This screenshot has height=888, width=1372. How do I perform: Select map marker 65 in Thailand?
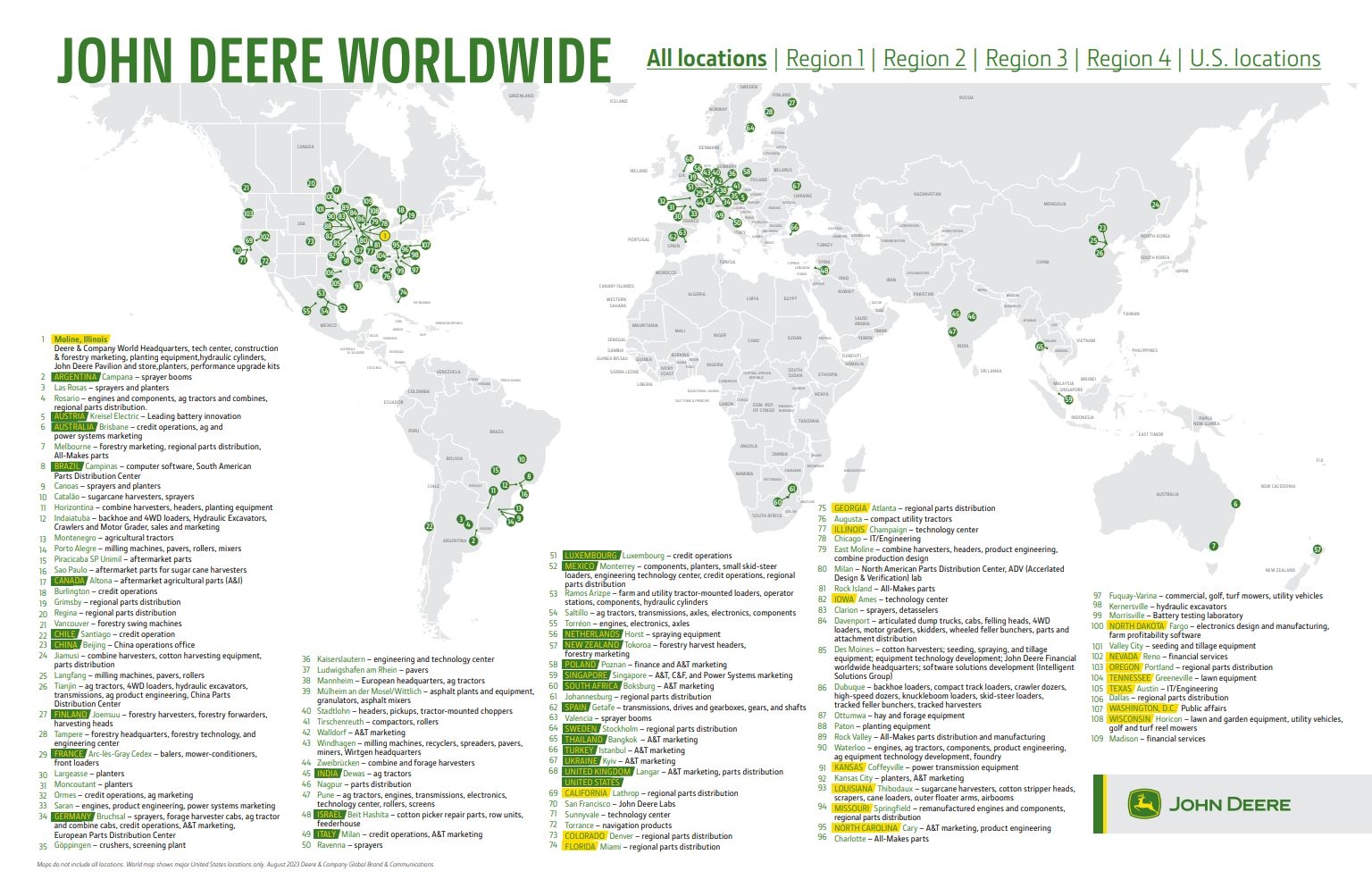pyautogui.click(x=1040, y=347)
